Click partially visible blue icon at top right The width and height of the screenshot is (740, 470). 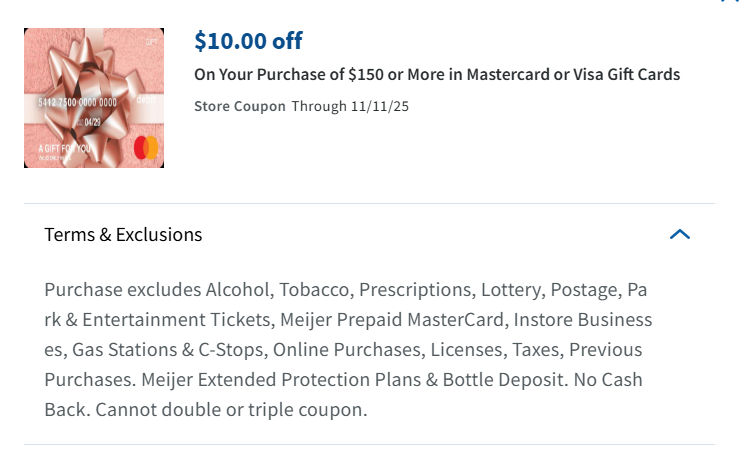[x=729, y=2]
